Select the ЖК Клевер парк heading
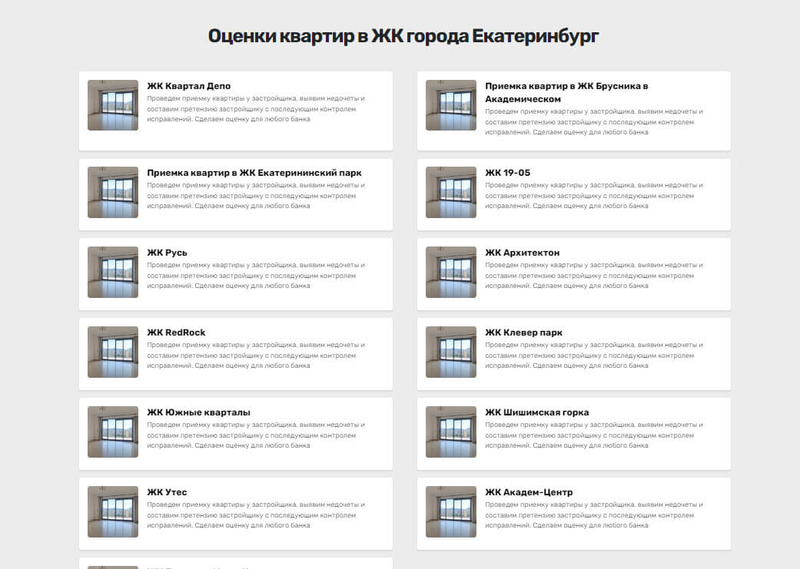The height and width of the screenshot is (569, 800). coord(523,332)
